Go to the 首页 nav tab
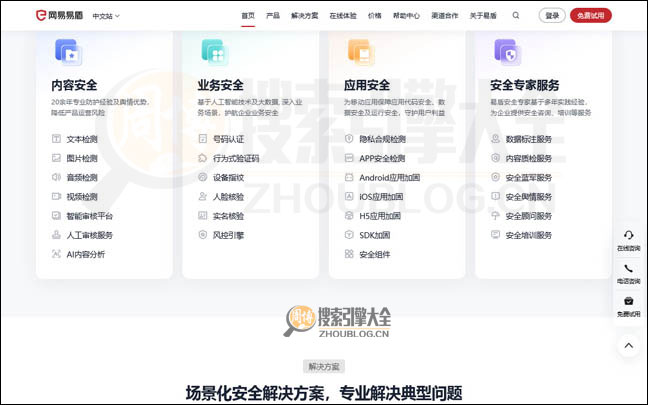The height and width of the screenshot is (405, 648). coord(248,16)
